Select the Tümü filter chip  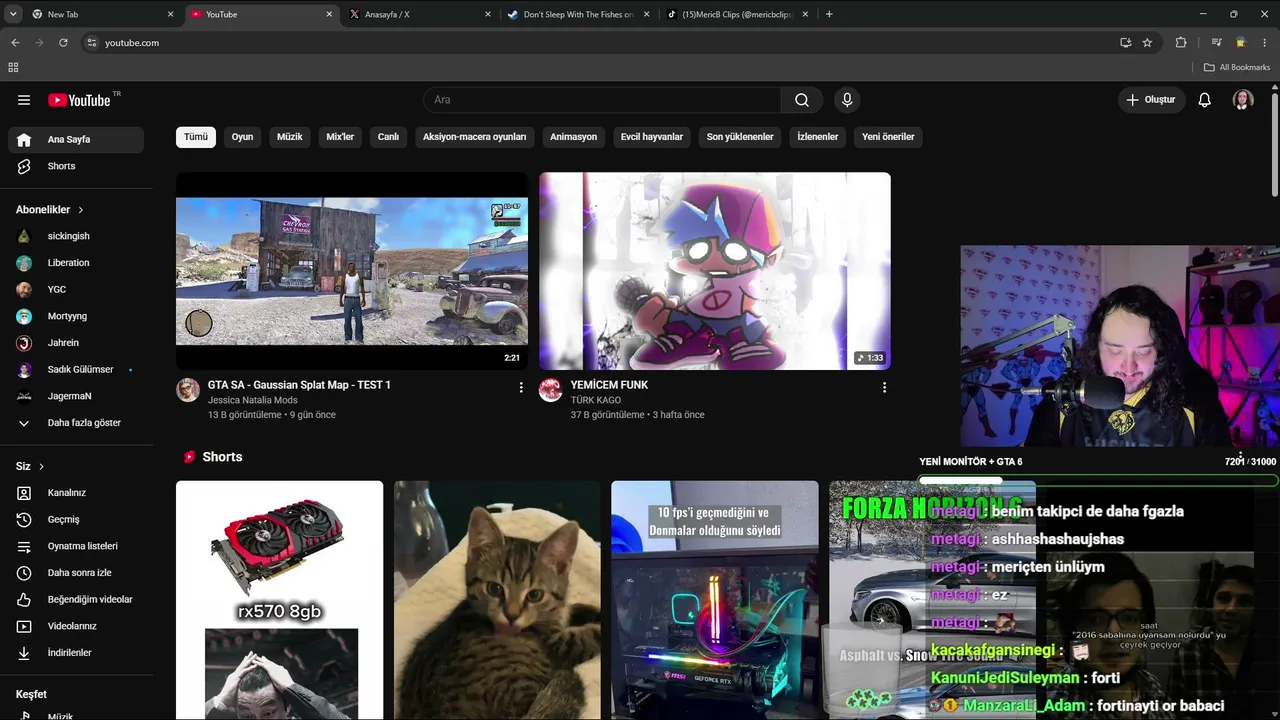click(196, 137)
